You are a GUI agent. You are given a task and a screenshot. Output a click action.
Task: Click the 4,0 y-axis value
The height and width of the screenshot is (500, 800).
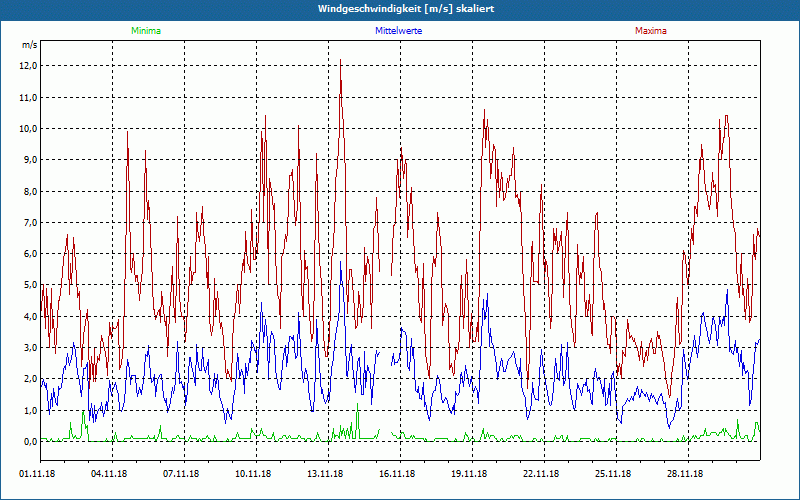pos(31,316)
